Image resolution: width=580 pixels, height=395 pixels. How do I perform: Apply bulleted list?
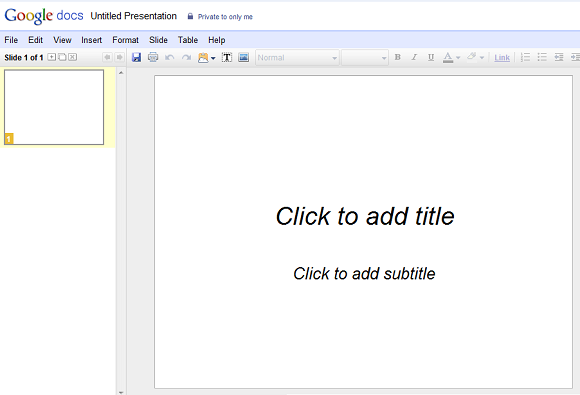coord(542,57)
